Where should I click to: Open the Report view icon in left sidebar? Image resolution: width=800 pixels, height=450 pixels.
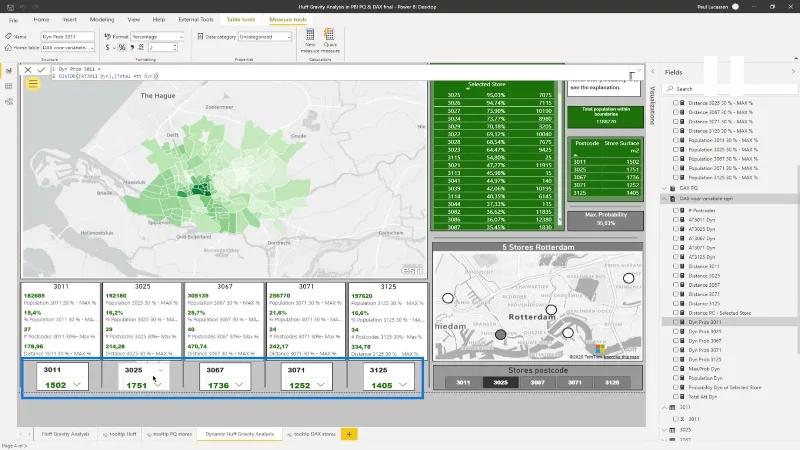[9, 70]
